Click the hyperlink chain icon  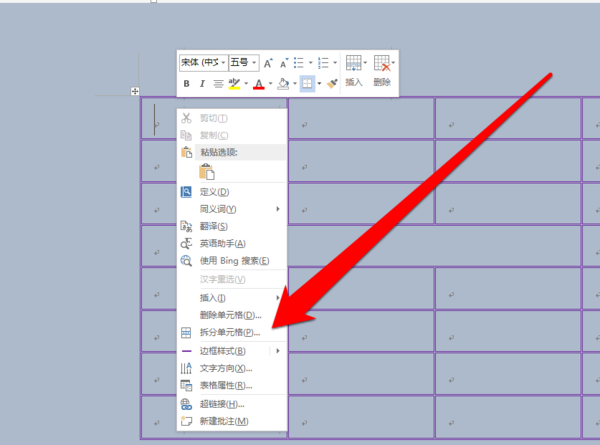click(186, 404)
